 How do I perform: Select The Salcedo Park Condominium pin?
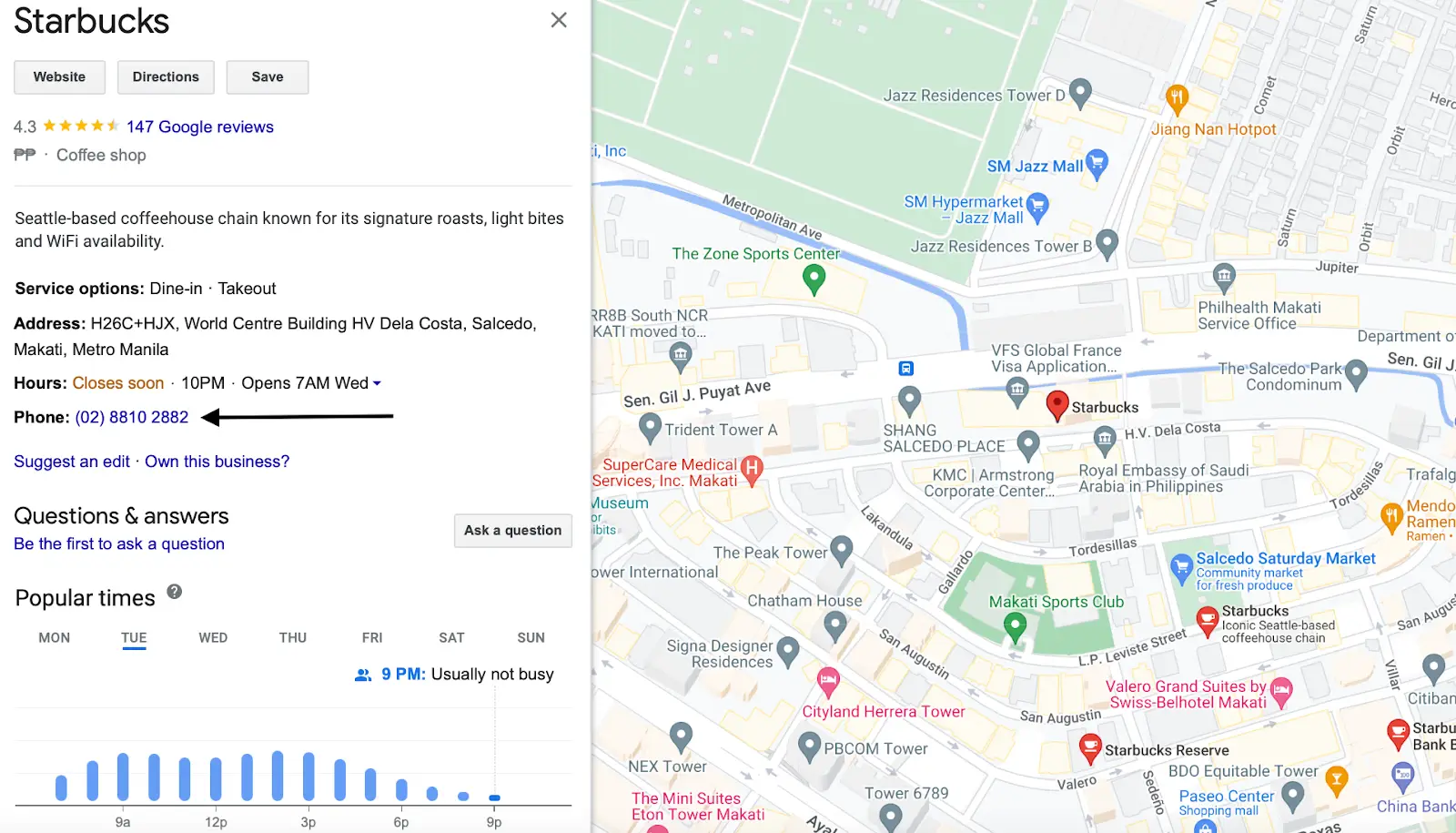click(x=1356, y=373)
